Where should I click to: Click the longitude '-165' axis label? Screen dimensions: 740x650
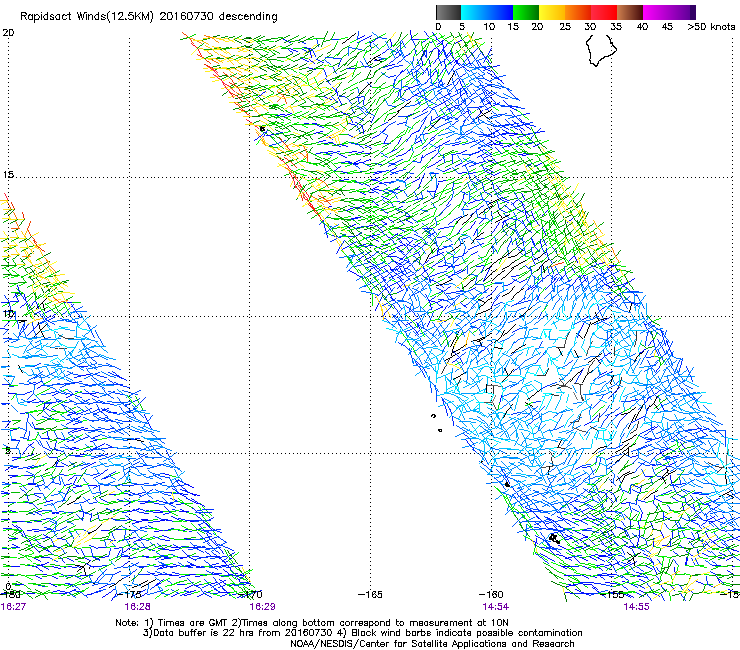pyautogui.click(x=370, y=594)
